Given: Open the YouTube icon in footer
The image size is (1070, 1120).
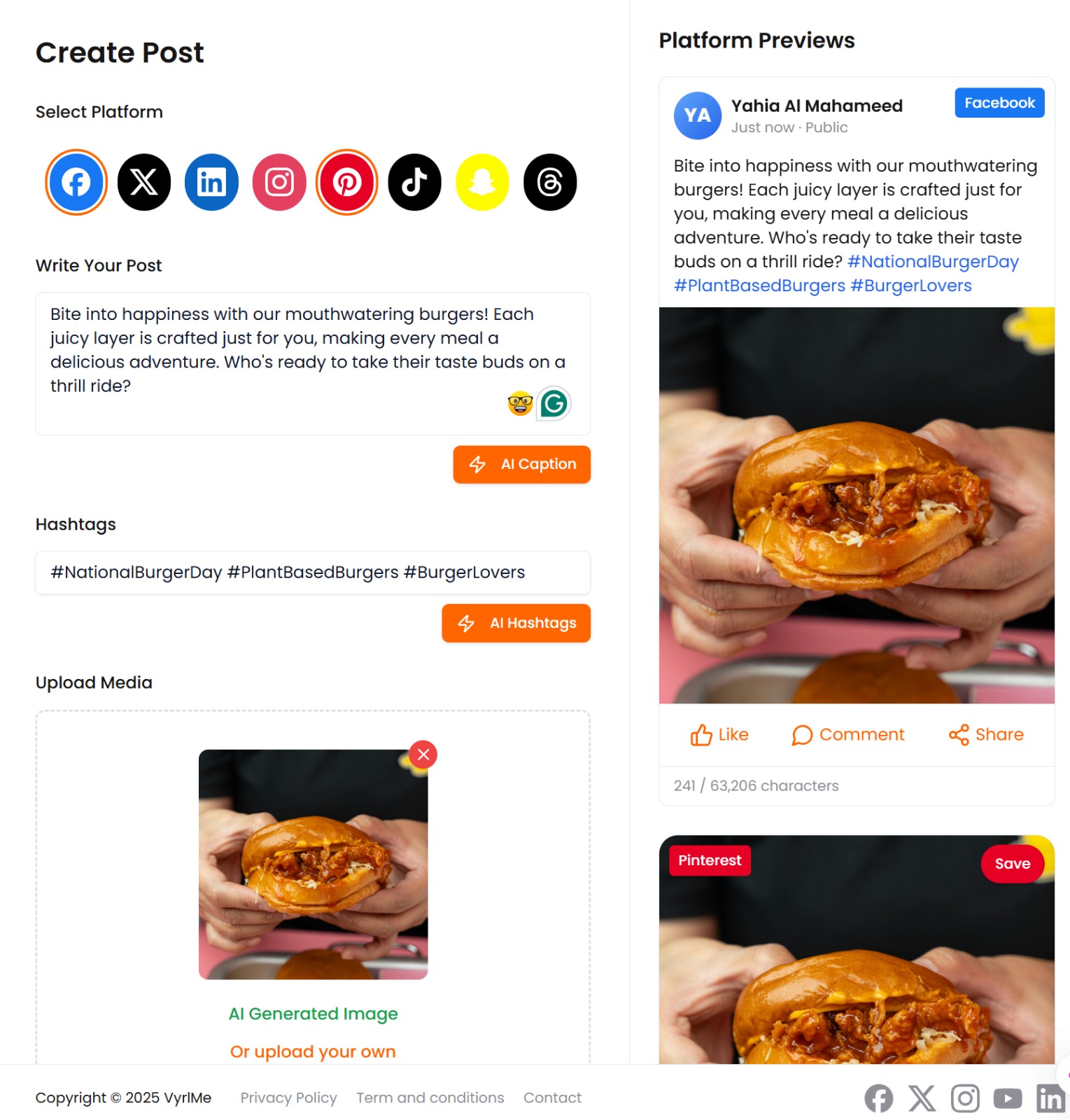Looking at the screenshot, I should tap(1008, 1099).
